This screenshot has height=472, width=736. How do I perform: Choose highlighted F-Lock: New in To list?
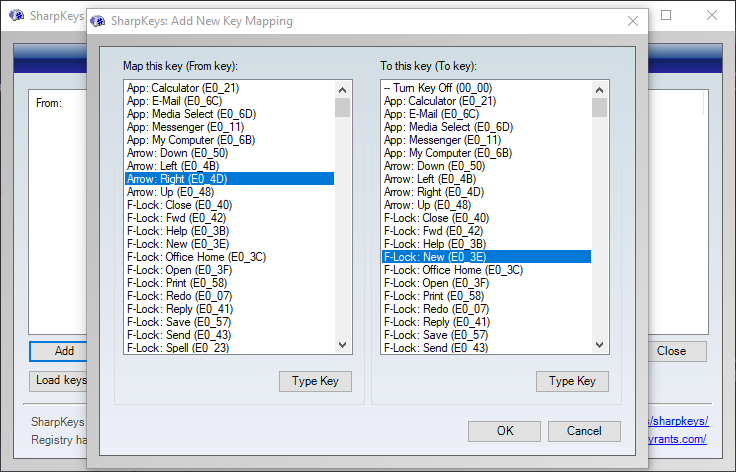[x=487, y=257]
